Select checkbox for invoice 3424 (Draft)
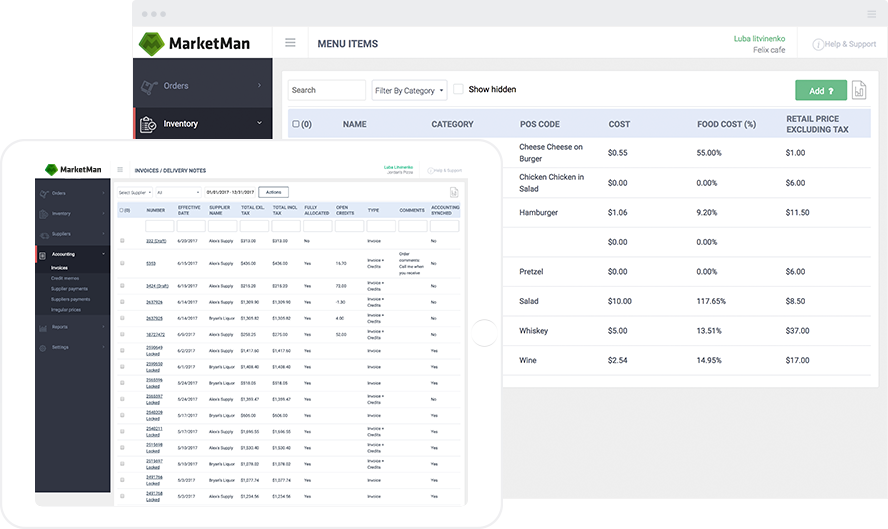Screen dimensions: 888x529 click(x=122, y=285)
